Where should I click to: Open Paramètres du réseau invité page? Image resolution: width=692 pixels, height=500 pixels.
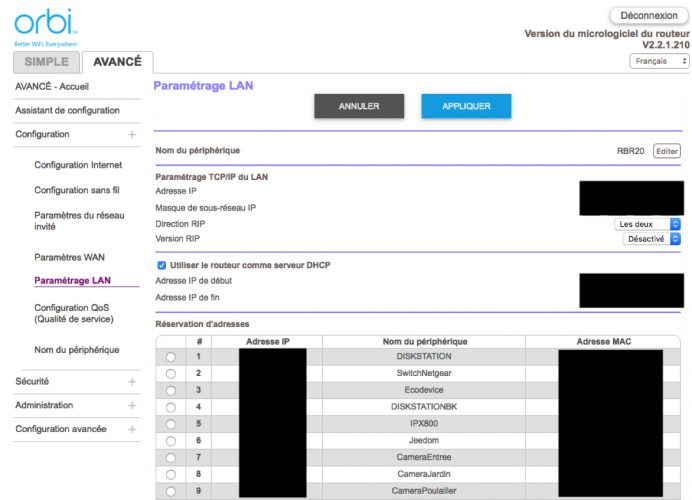pos(79,221)
